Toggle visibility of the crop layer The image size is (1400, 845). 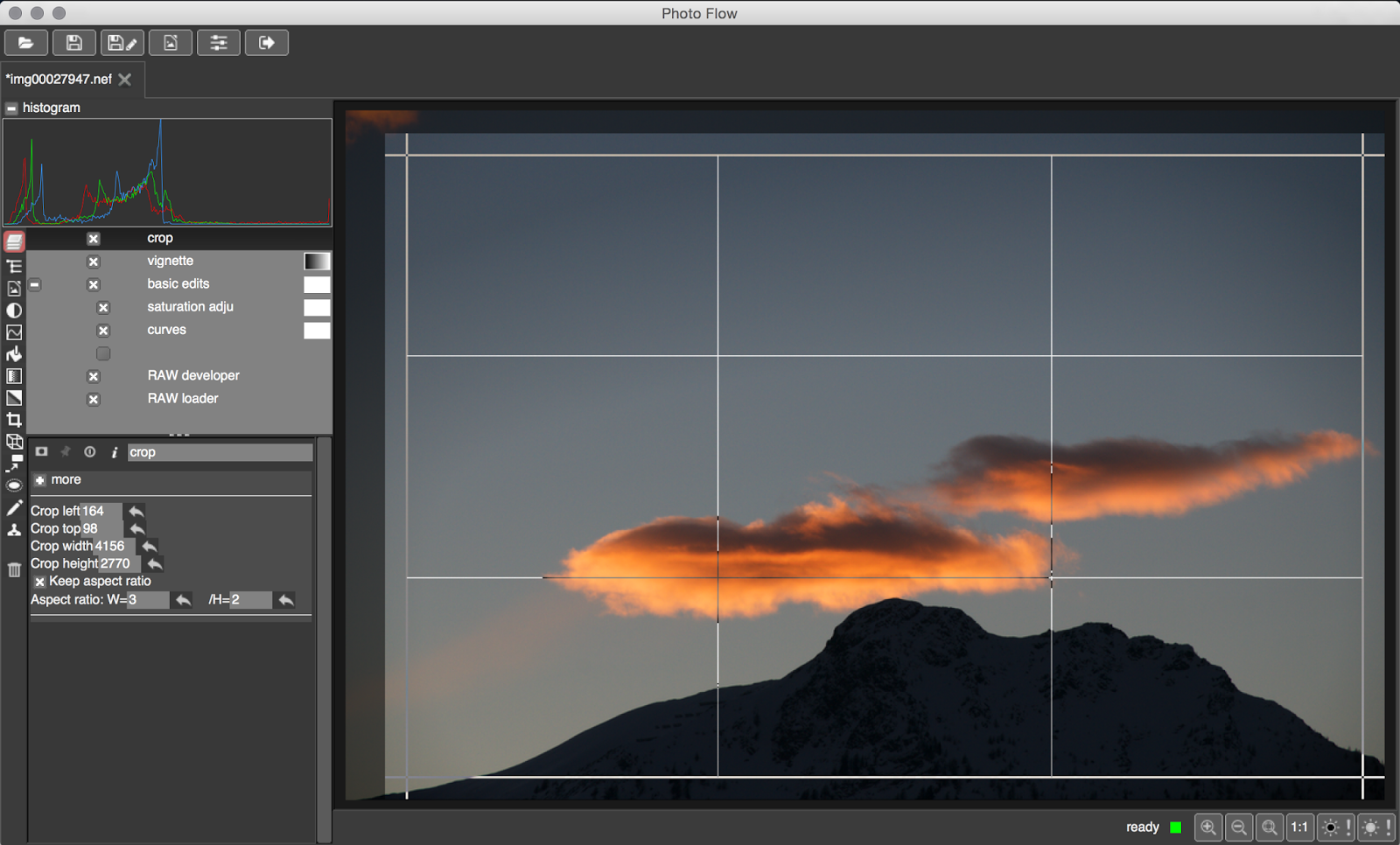point(94,239)
